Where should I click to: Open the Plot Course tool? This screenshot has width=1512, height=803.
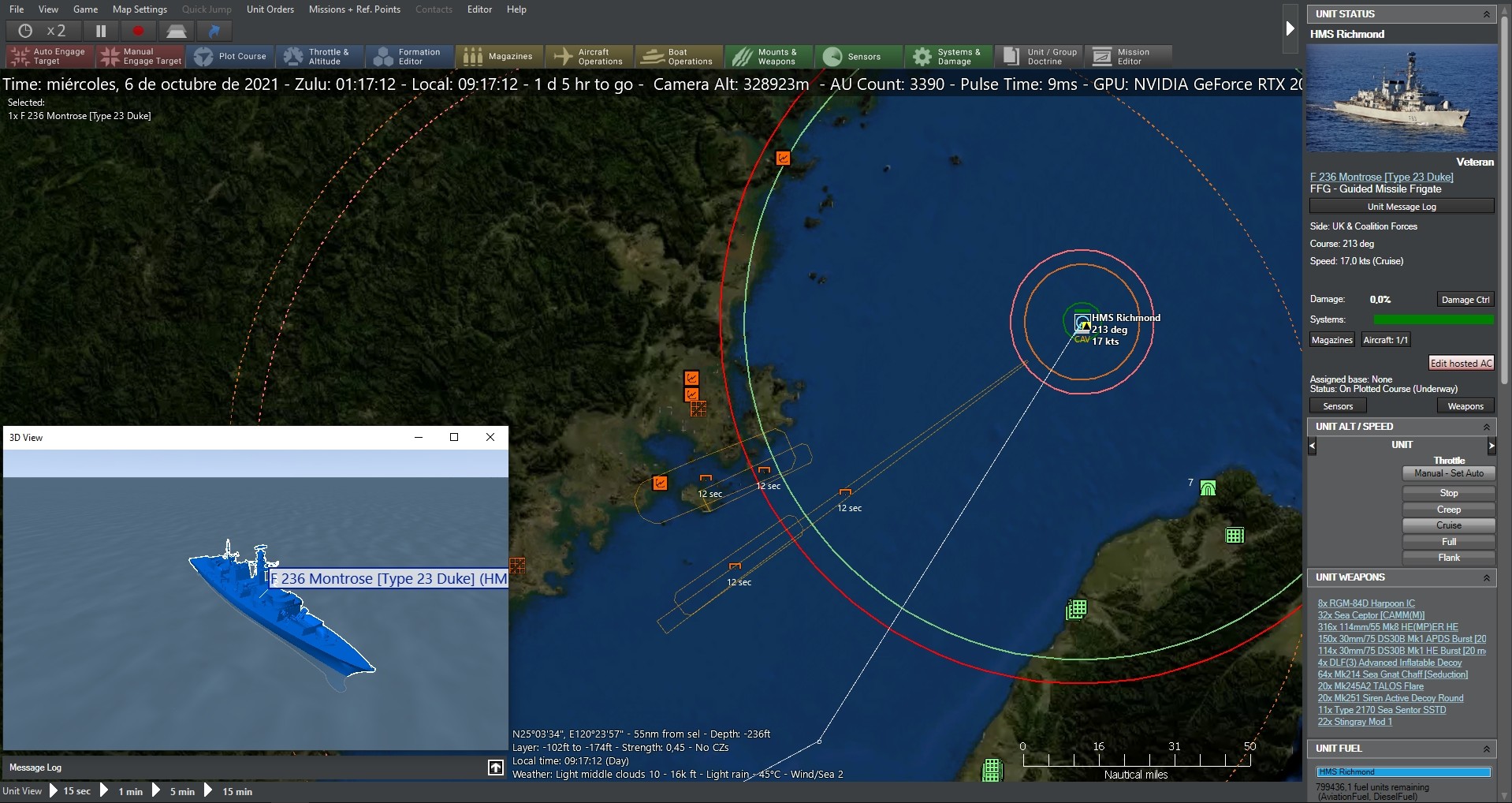(231, 57)
